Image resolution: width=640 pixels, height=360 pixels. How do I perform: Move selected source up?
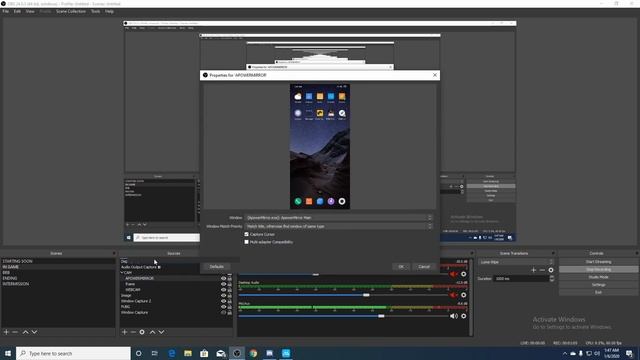pyautogui.click(x=152, y=332)
